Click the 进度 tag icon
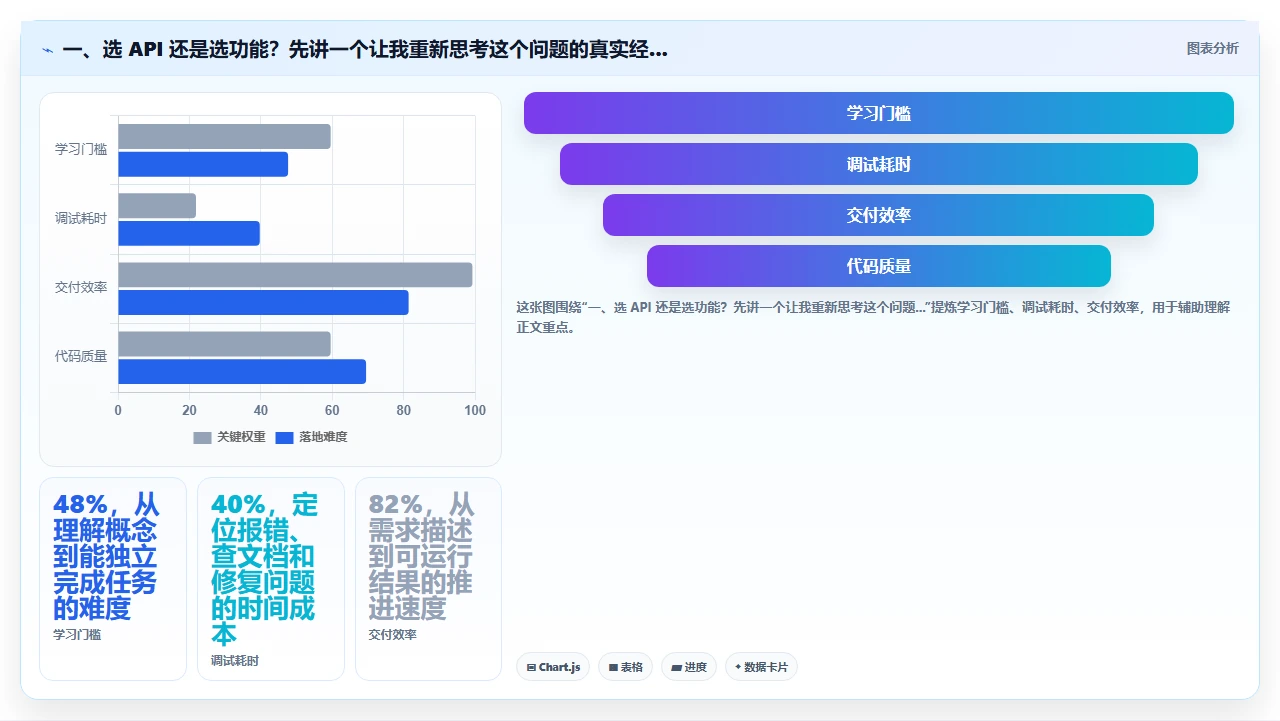 click(677, 667)
